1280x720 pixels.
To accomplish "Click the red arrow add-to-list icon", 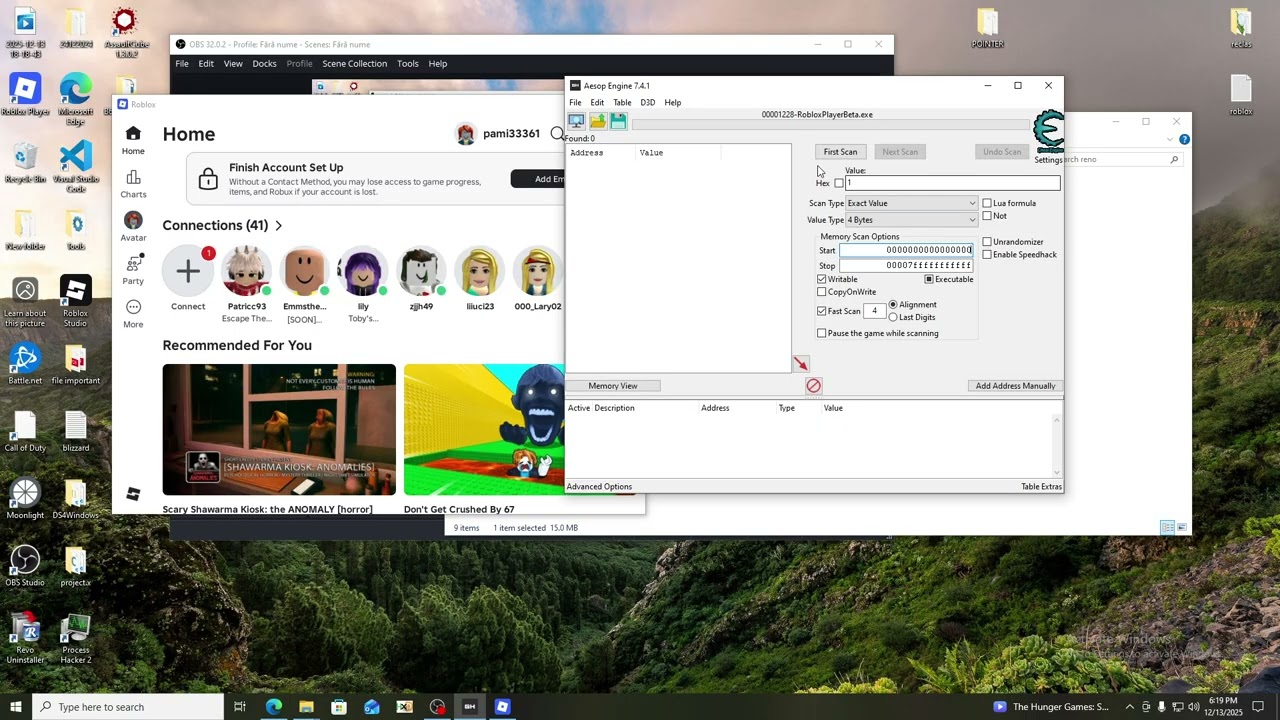I will (x=801, y=364).
